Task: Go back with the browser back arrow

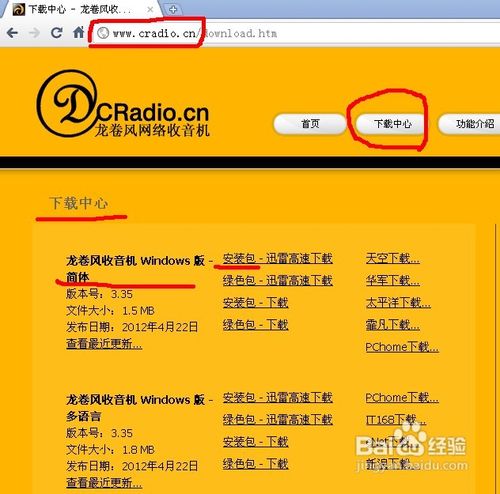Action: click(13, 33)
